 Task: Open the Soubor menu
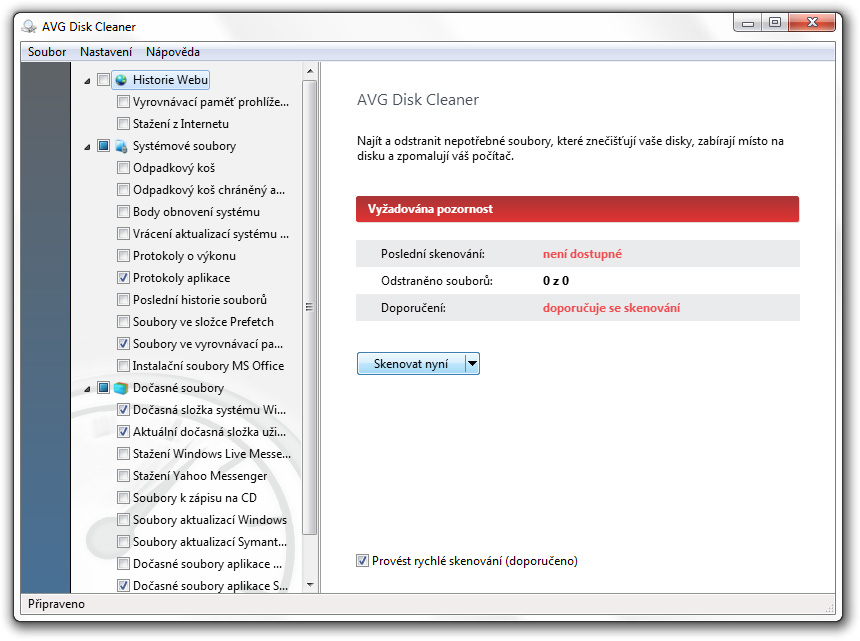(47, 52)
